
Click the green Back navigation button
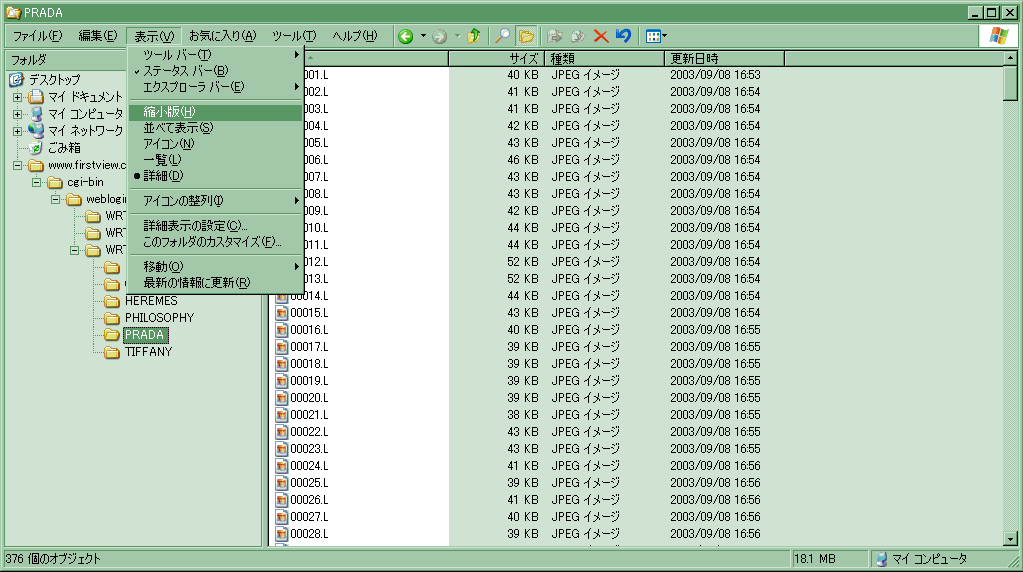coord(406,36)
